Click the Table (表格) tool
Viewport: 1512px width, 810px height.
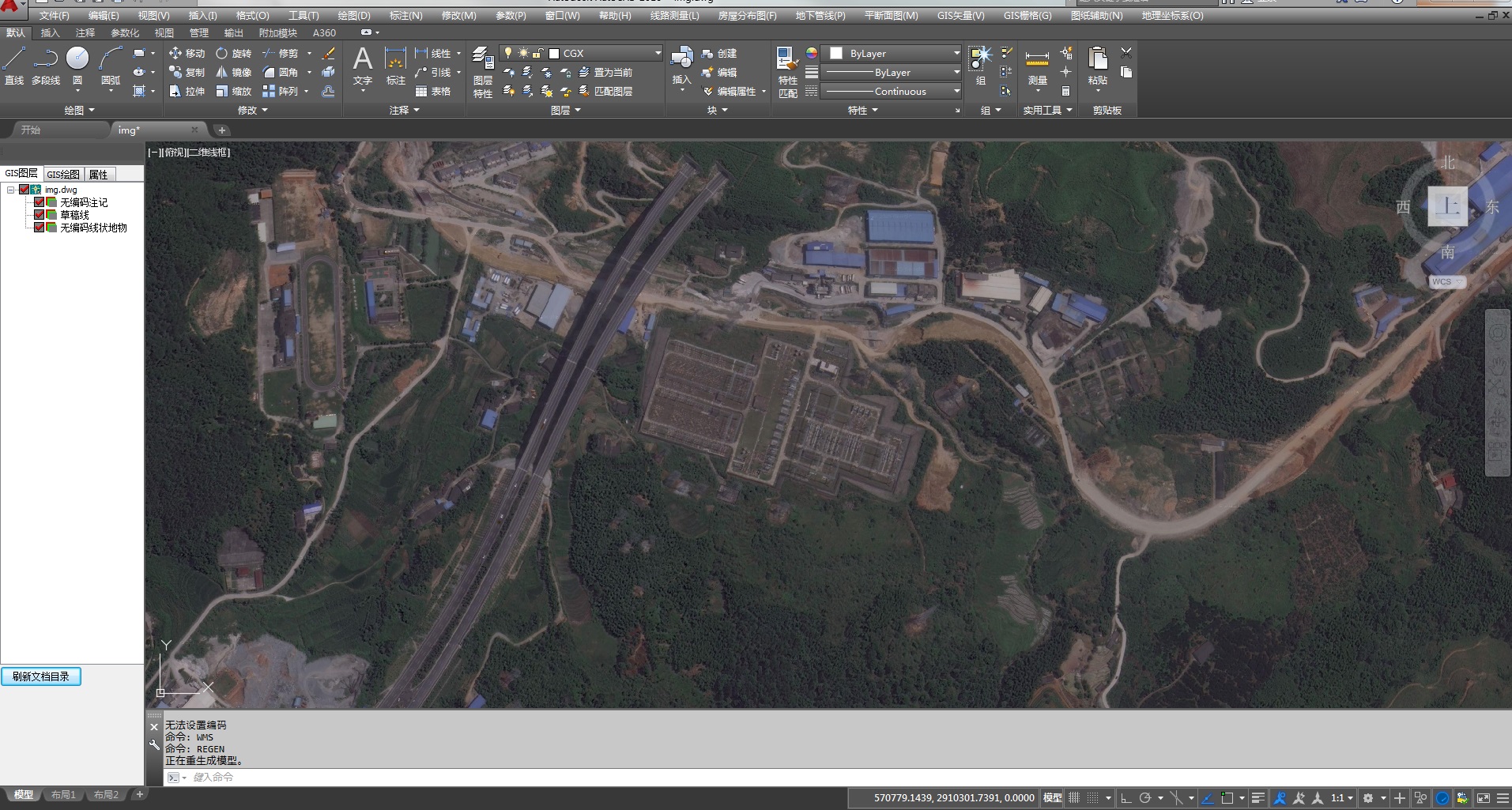pyautogui.click(x=432, y=91)
